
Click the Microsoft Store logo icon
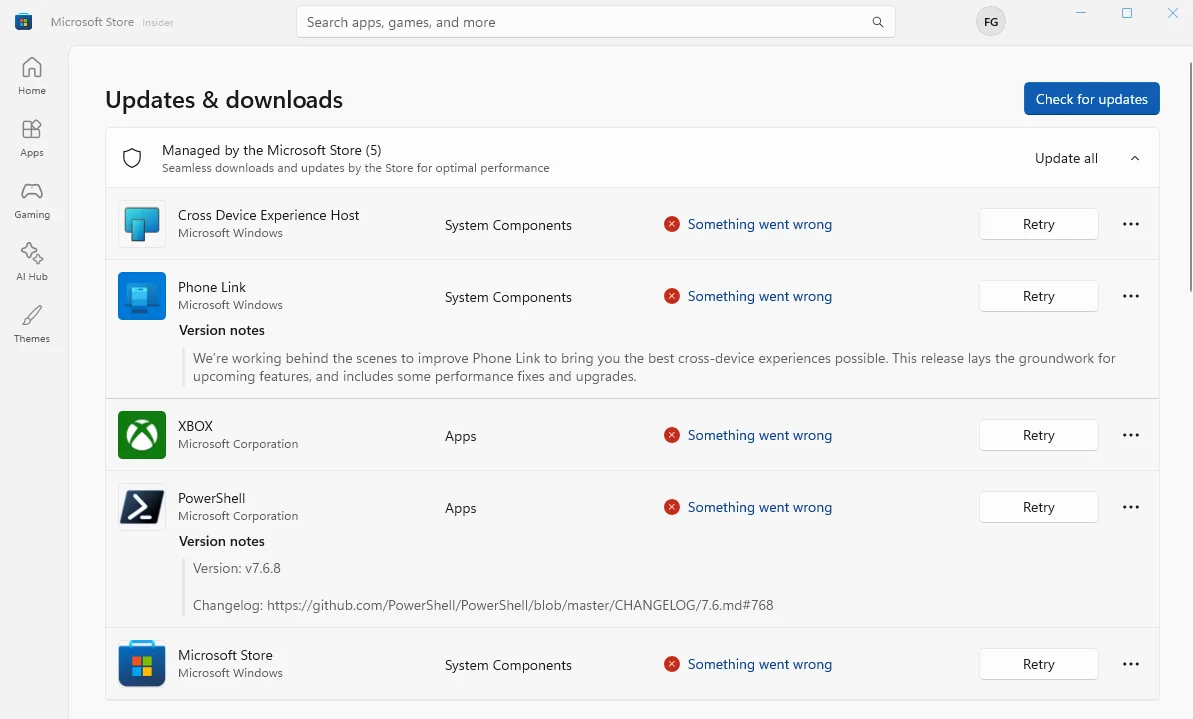[x=24, y=21]
